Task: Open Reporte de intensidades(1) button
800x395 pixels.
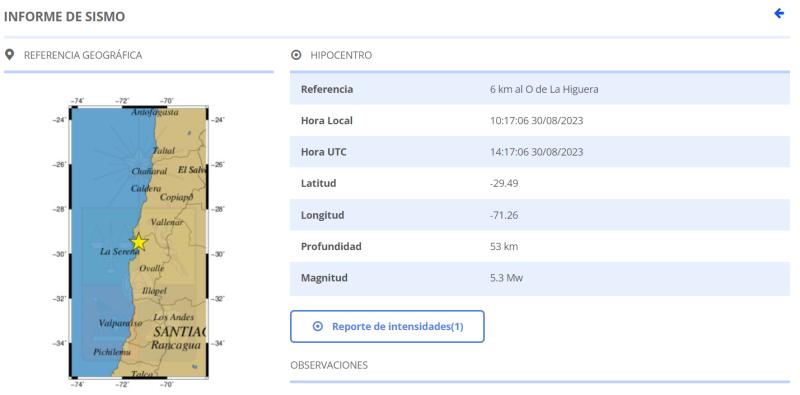Action: pyautogui.click(x=387, y=326)
